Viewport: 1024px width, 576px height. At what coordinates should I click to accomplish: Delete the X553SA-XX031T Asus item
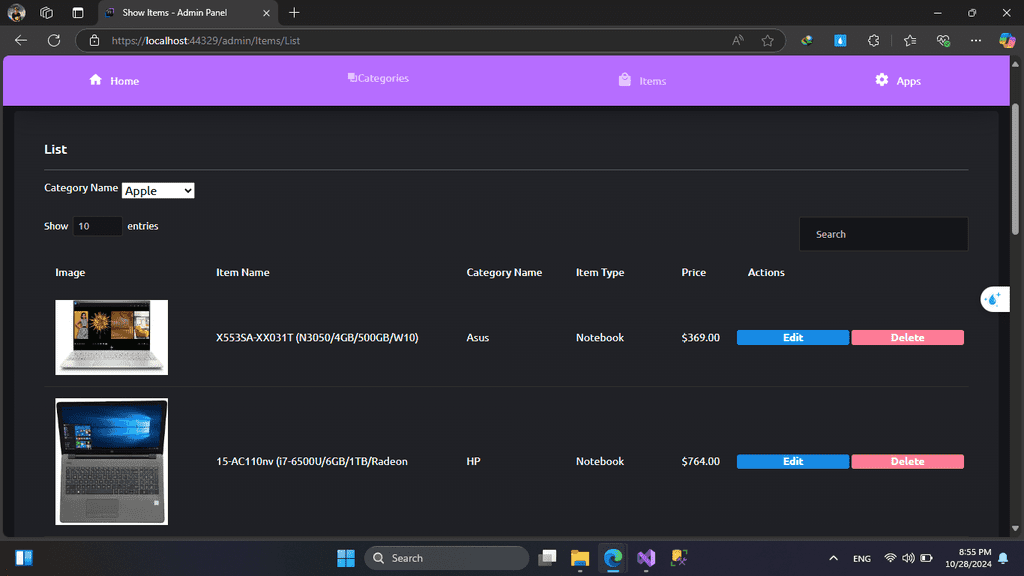pos(907,338)
